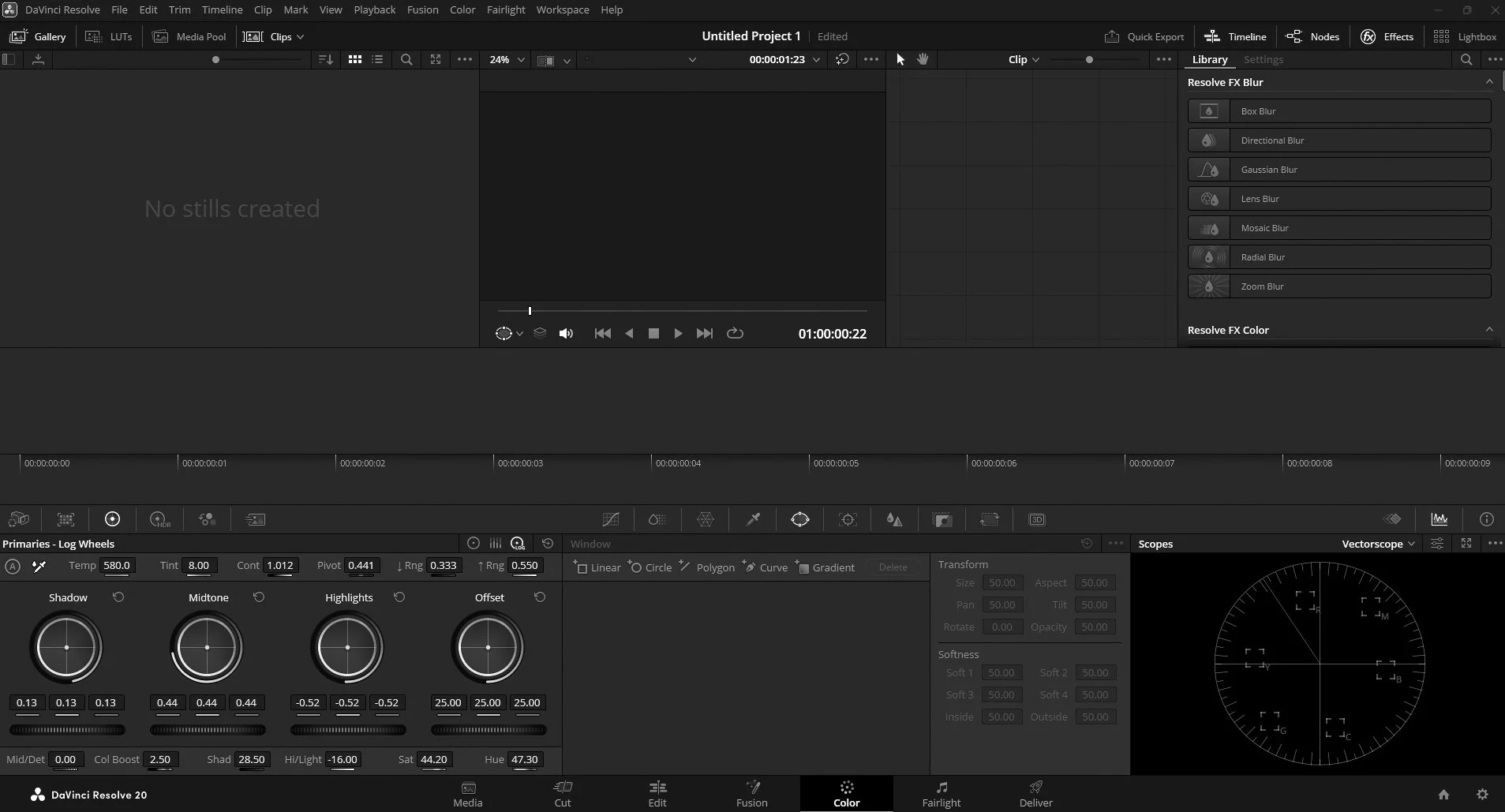Click the Temp value field 580.0

click(117, 565)
